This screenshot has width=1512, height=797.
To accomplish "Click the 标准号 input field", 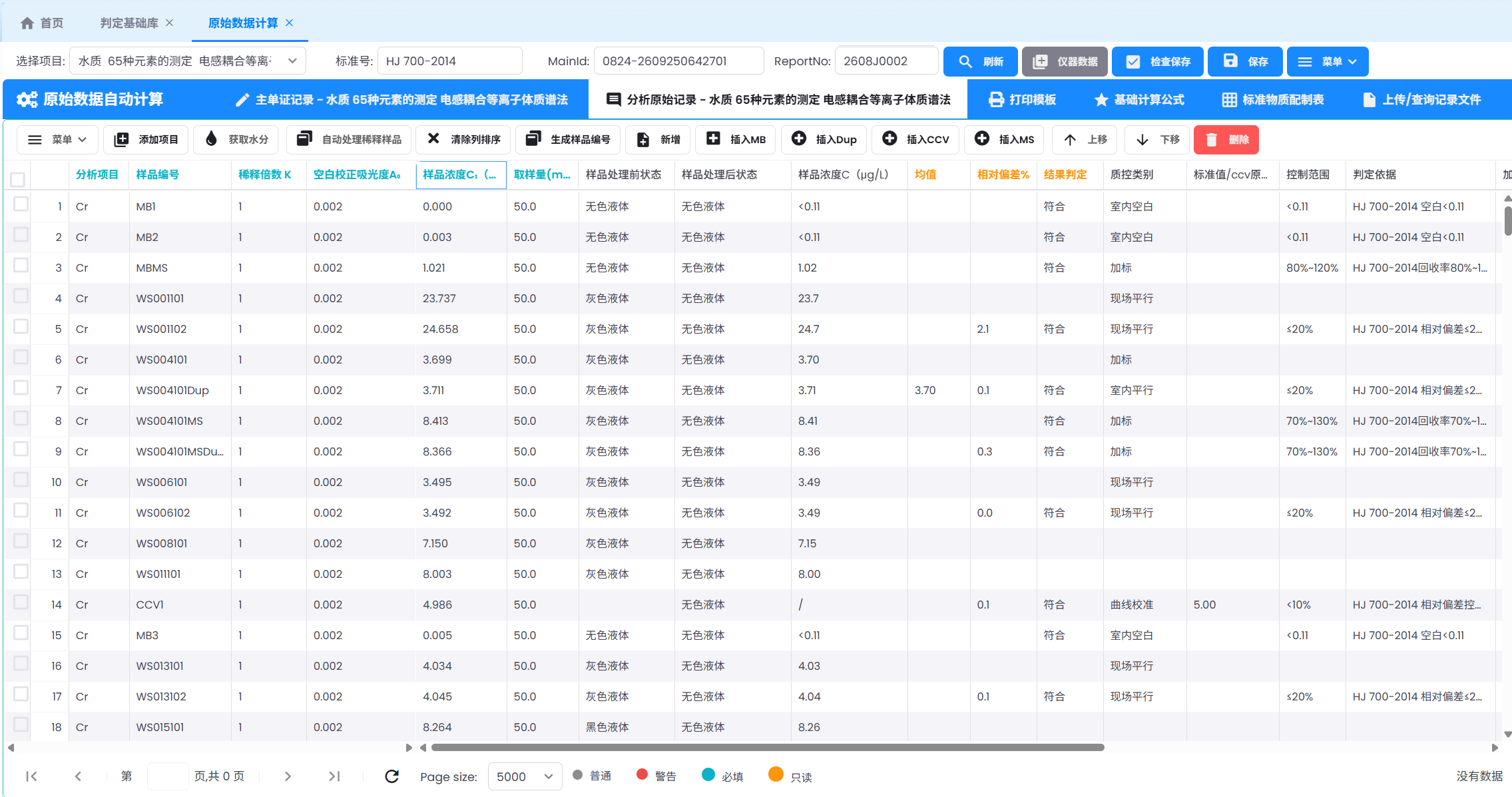I will point(450,61).
